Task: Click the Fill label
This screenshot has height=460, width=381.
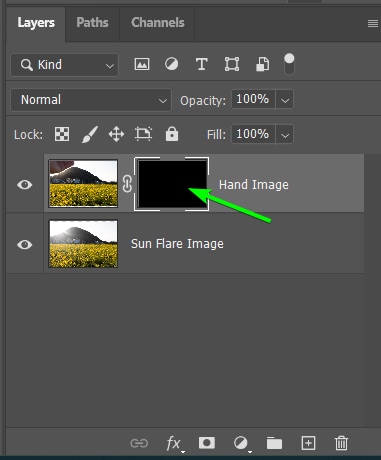Action: pos(216,135)
